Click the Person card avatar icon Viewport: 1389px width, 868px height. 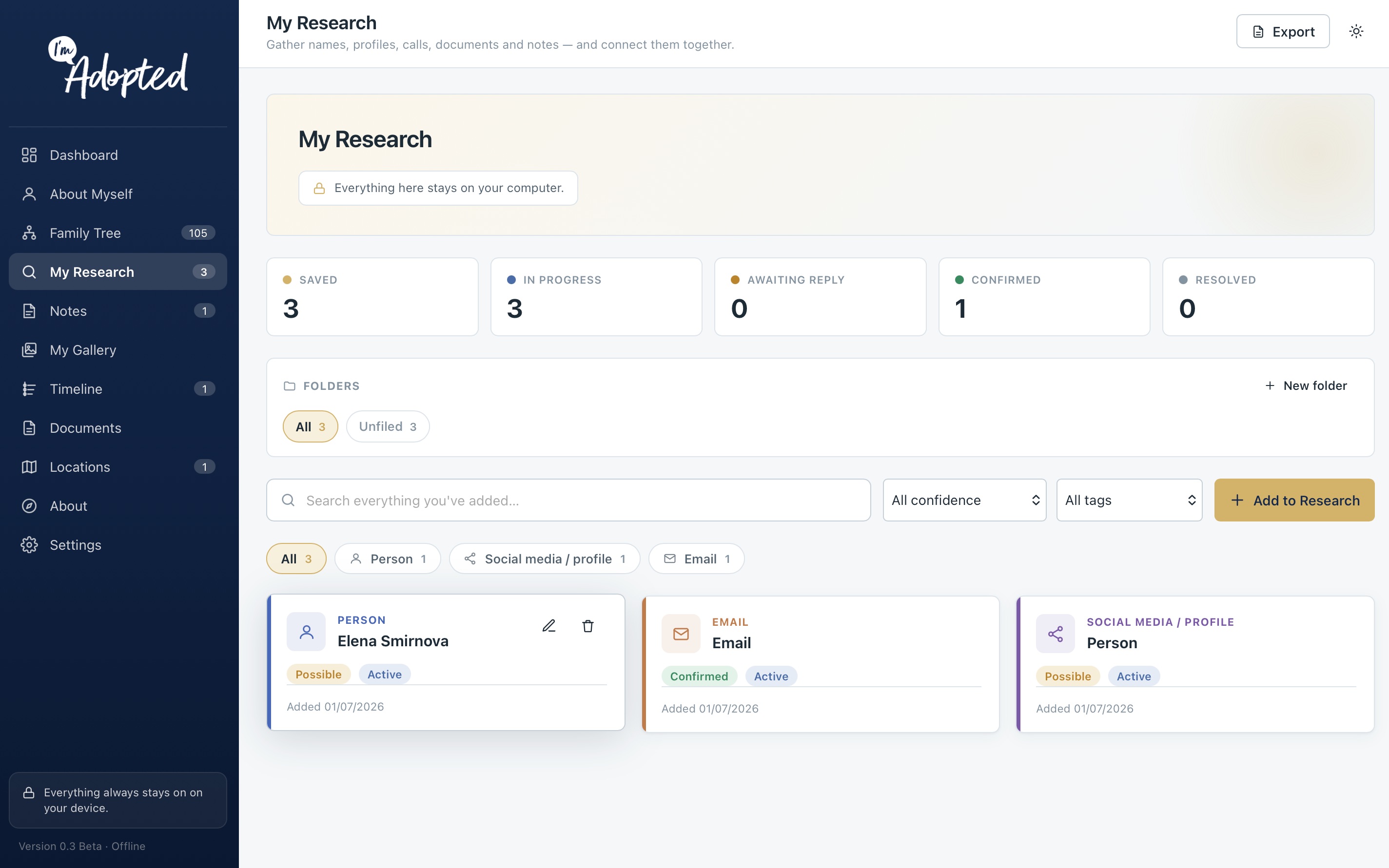(307, 632)
